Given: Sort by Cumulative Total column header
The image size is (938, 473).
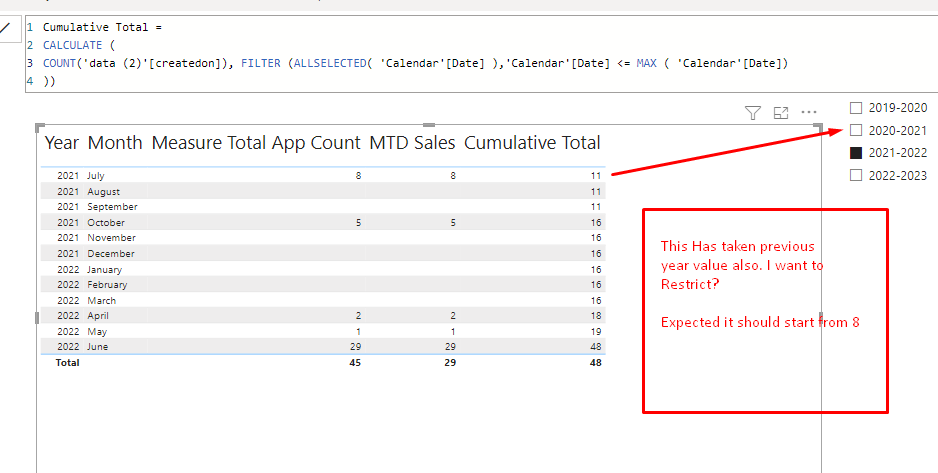Looking at the screenshot, I should tap(532, 143).
